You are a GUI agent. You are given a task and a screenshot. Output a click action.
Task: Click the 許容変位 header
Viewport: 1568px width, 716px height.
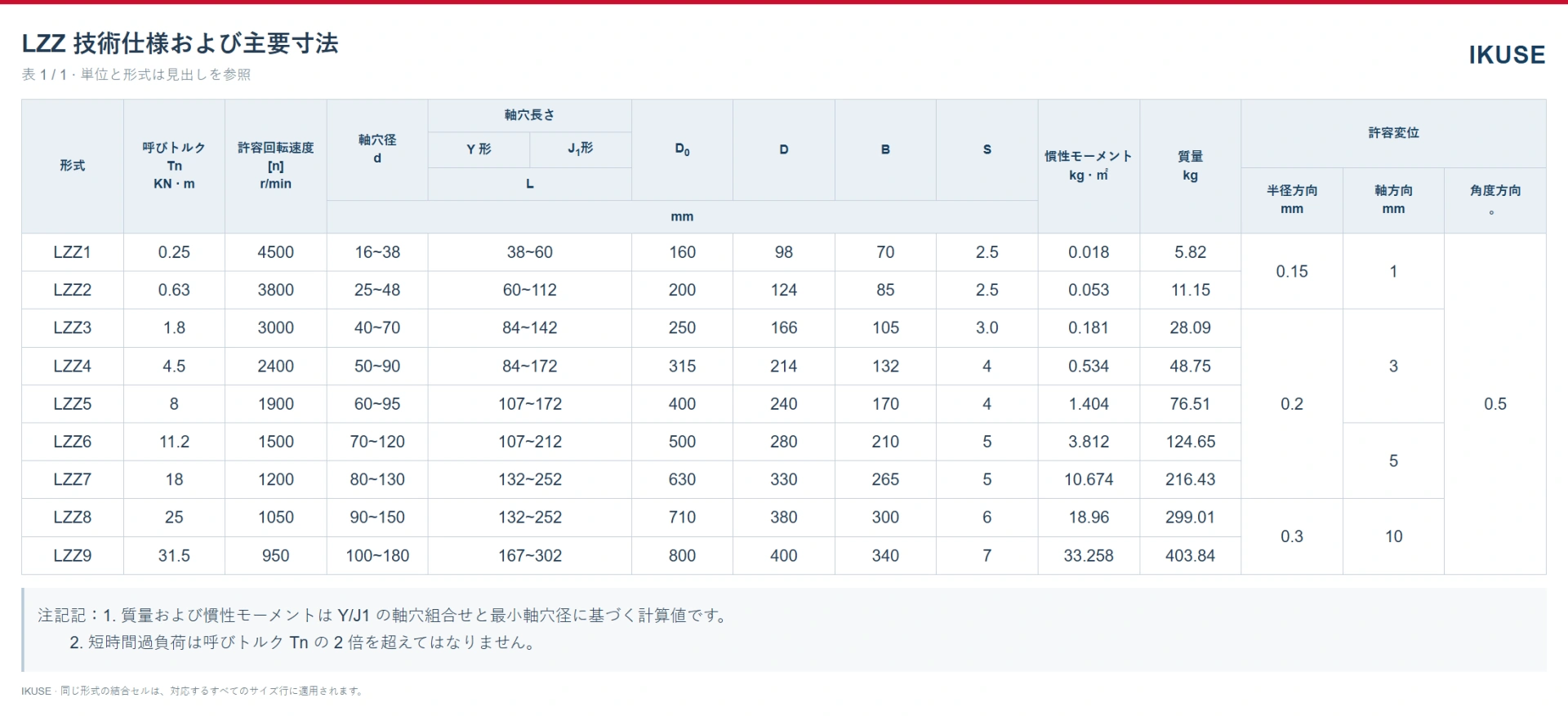click(1393, 133)
